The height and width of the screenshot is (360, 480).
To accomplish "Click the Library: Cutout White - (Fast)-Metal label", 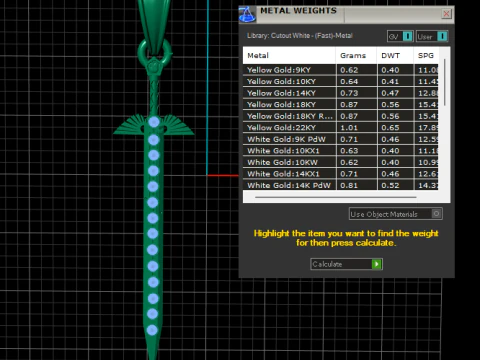I will click(x=300, y=36).
